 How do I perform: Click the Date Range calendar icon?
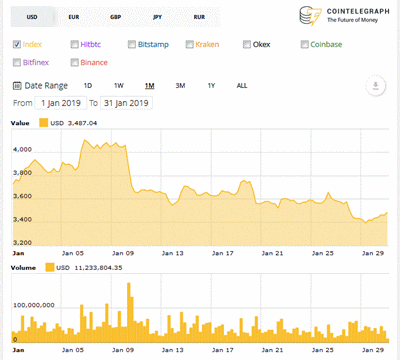[x=17, y=86]
